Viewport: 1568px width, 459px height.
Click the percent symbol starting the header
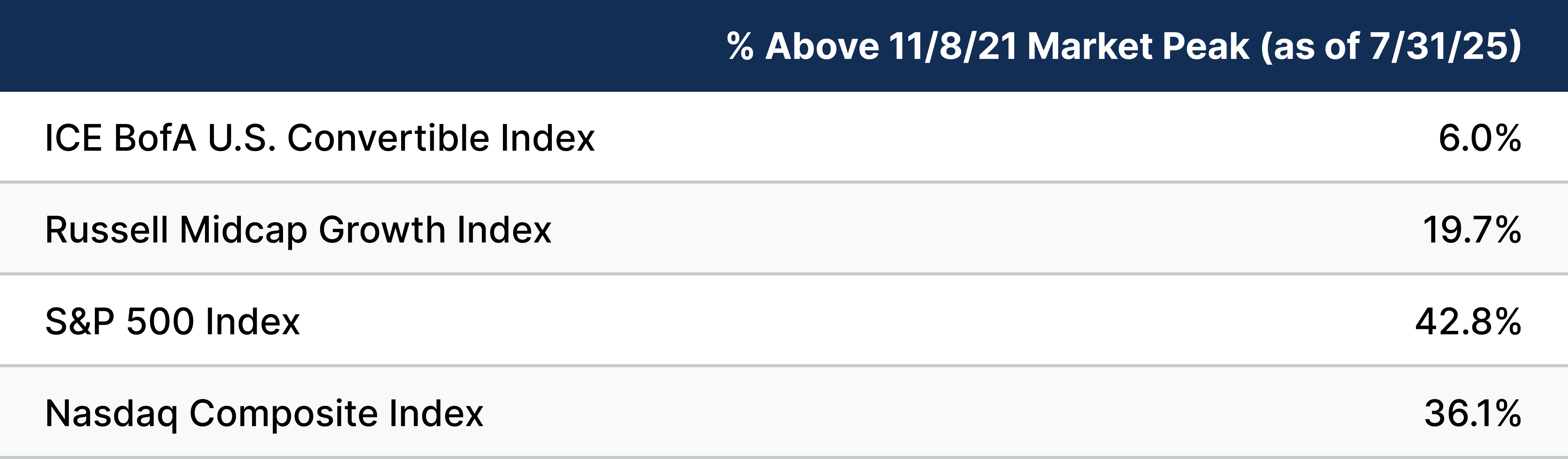(x=740, y=46)
